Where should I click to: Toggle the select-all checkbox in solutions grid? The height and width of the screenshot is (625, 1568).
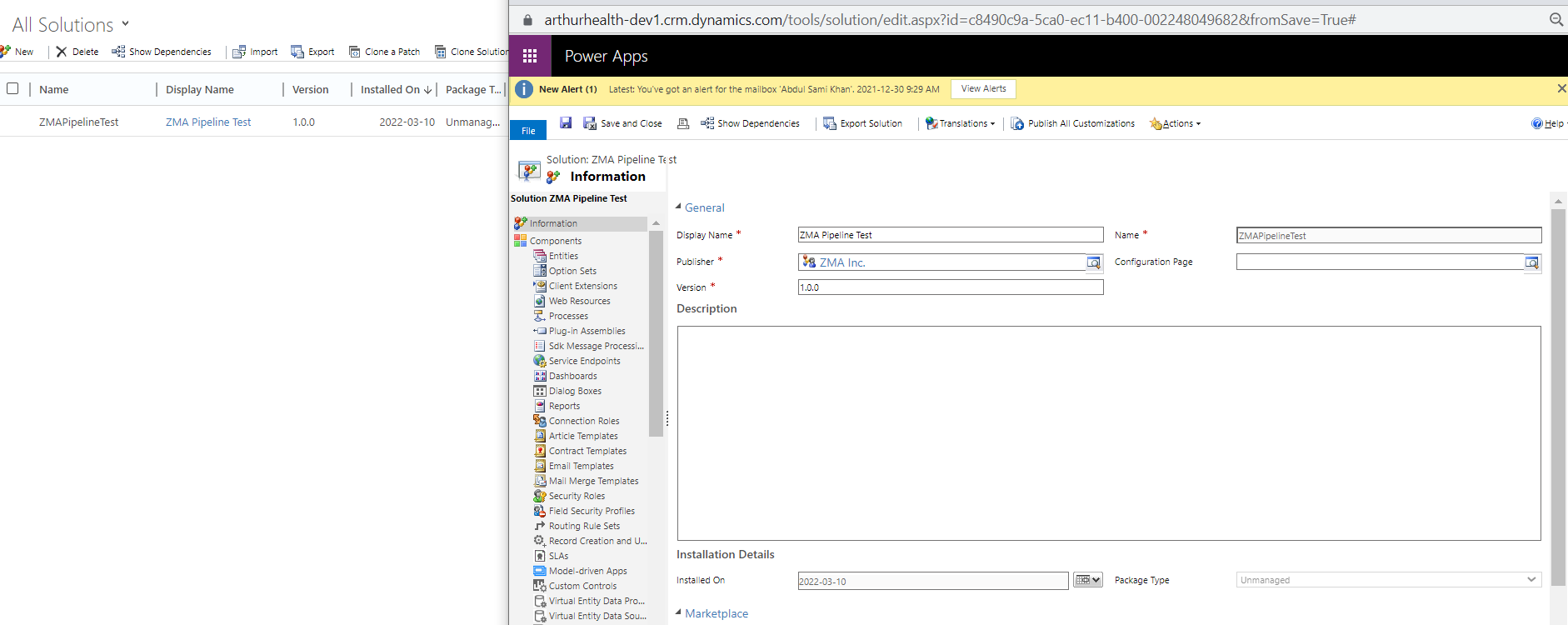(x=12, y=88)
